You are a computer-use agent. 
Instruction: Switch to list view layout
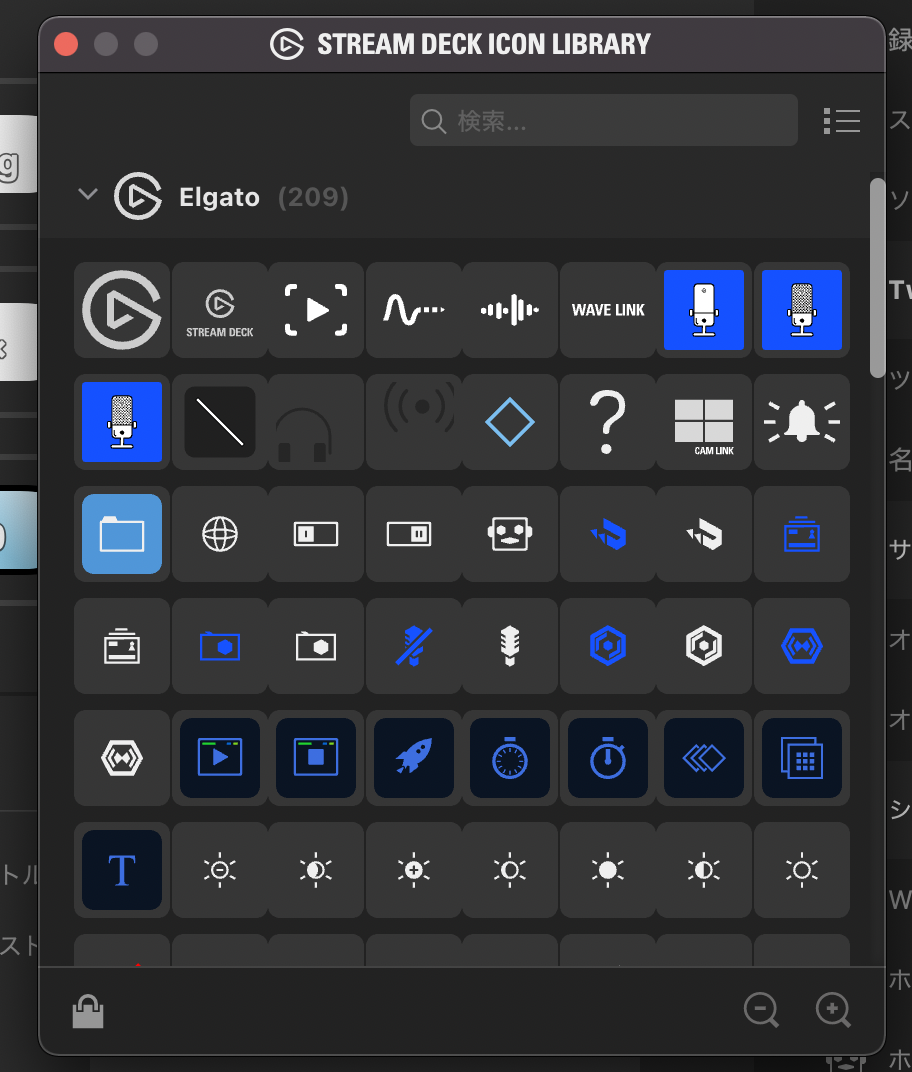click(x=842, y=121)
